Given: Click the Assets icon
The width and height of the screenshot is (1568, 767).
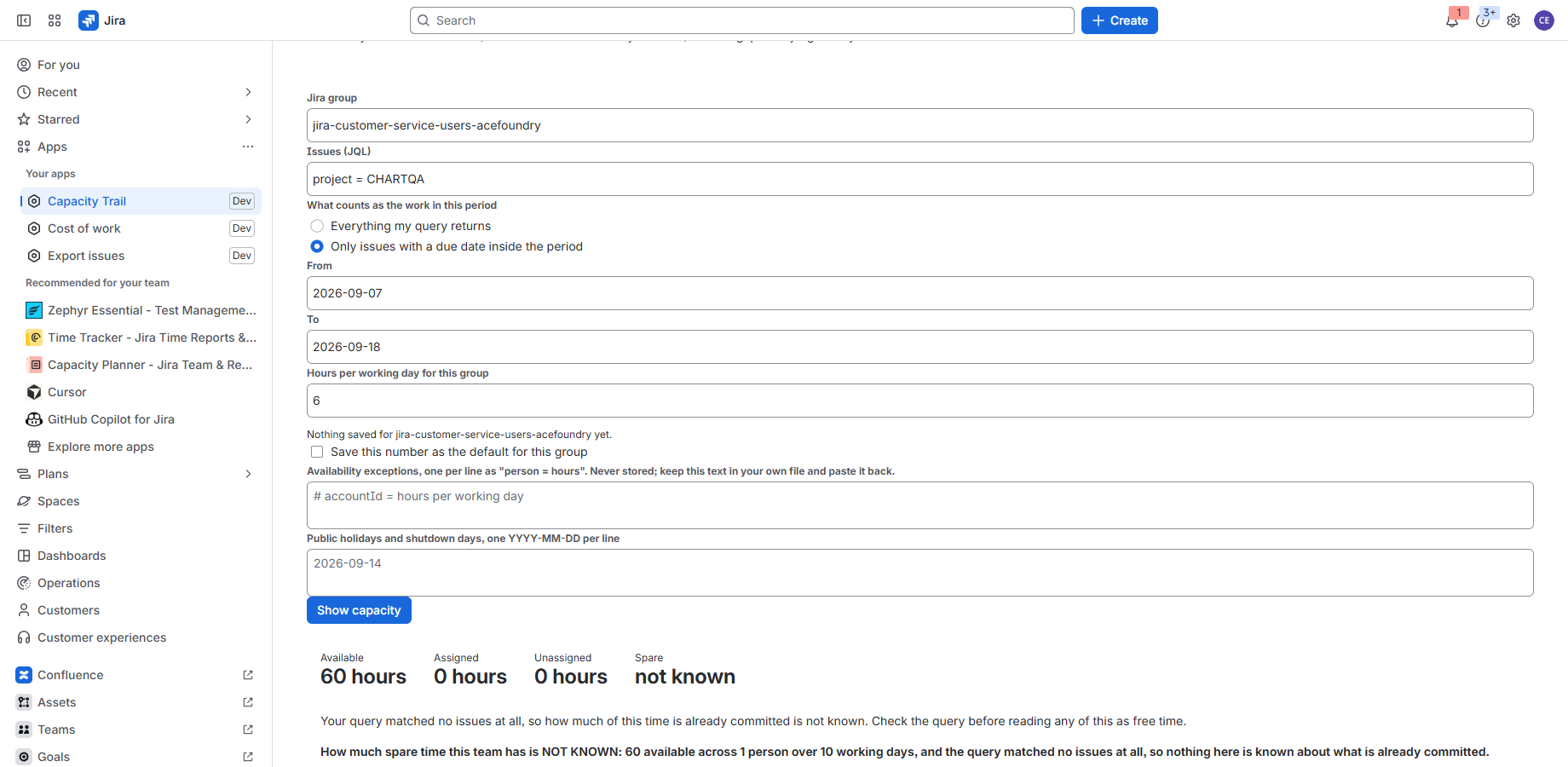Looking at the screenshot, I should point(24,702).
